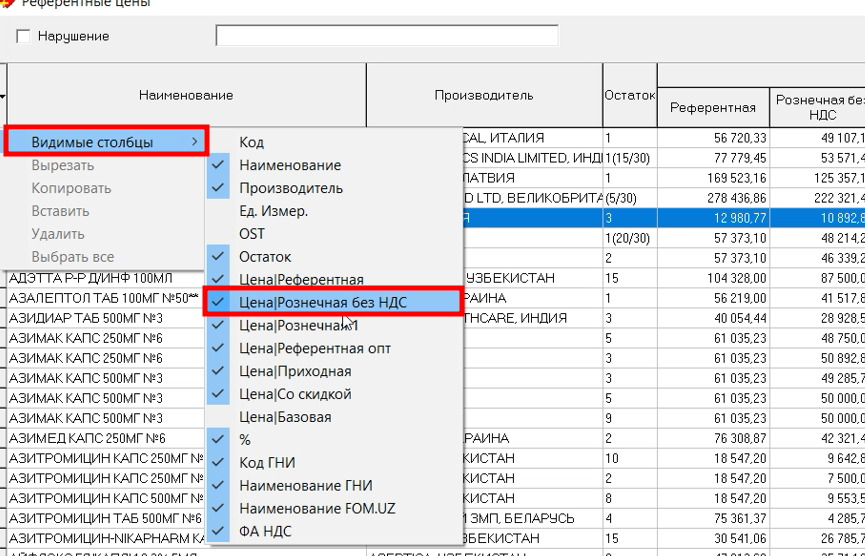The width and height of the screenshot is (865, 556).
Task: Open the Видимые столбцы submenu
Action: [x=107, y=142]
